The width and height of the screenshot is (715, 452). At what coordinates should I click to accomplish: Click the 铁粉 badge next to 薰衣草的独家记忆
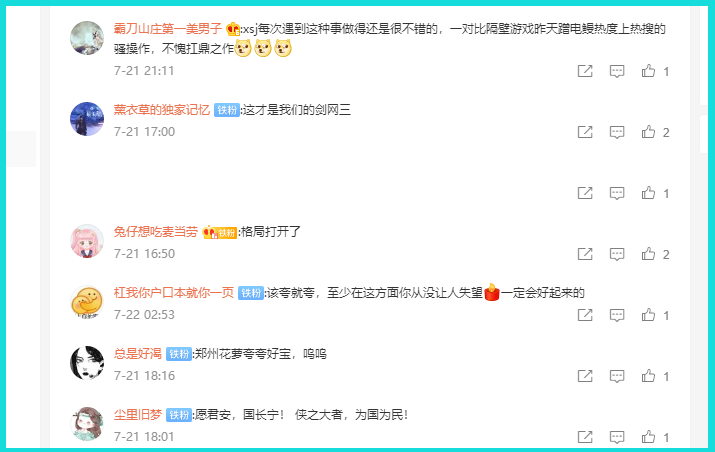tap(227, 110)
